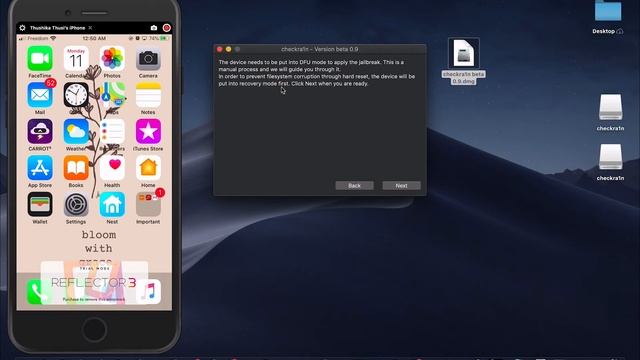Close the Thushika Thusi's iPhone mirror
This screenshot has height=360, width=640.
[90, 28]
